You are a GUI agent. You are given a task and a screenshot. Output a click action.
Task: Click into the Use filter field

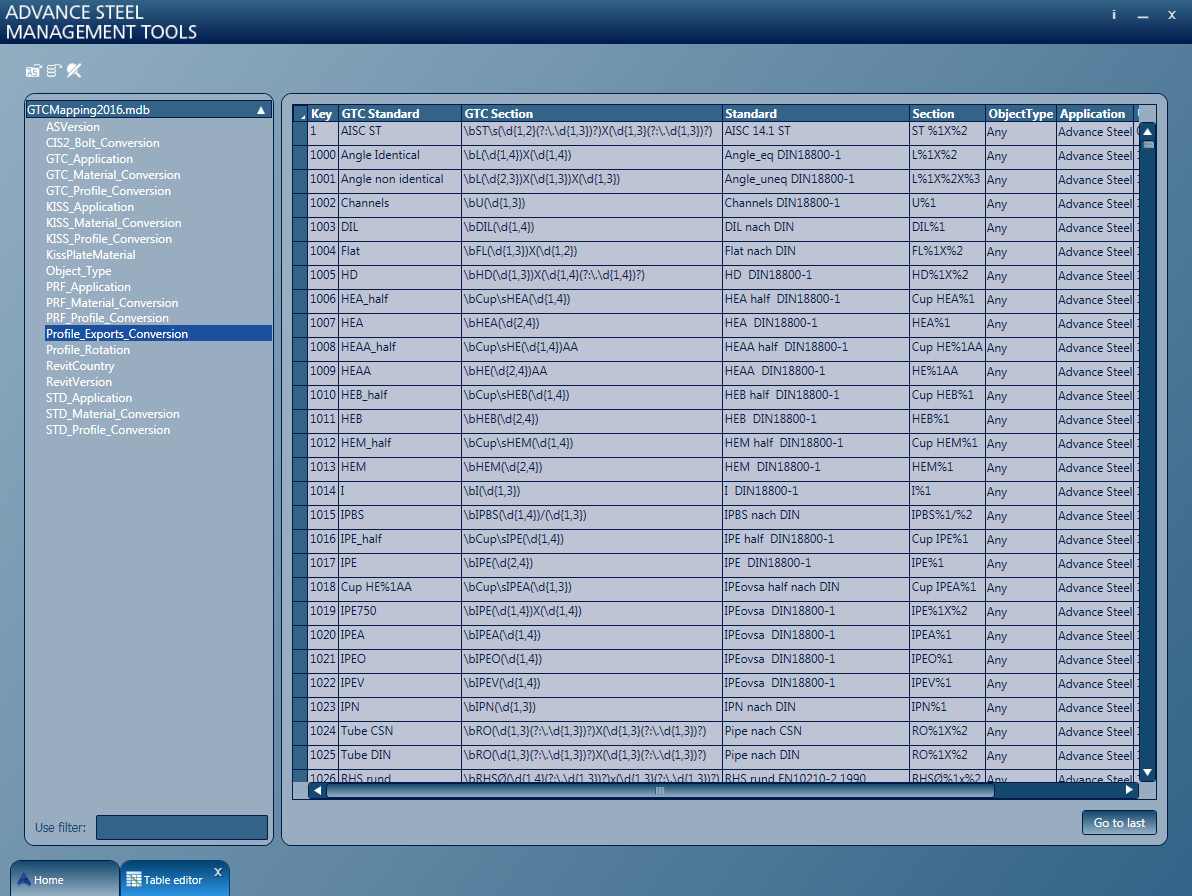coord(182,827)
